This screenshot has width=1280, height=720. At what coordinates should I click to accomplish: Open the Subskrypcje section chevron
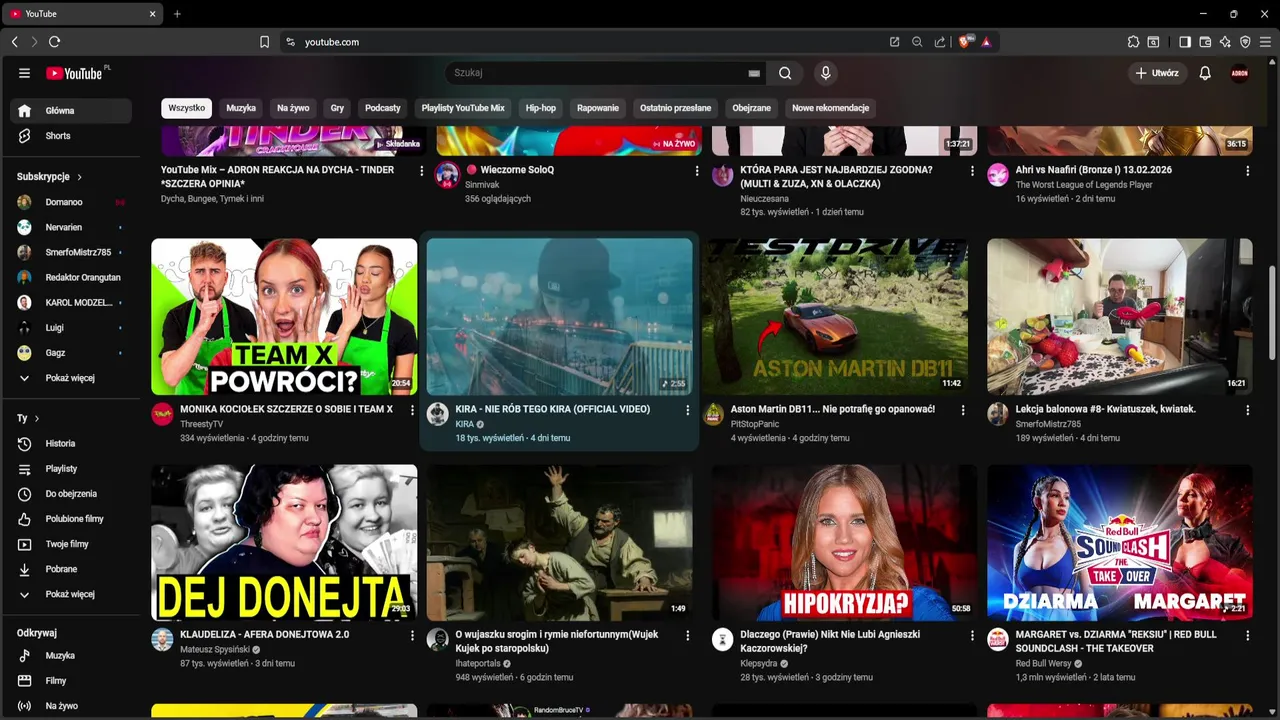point(79,177)
